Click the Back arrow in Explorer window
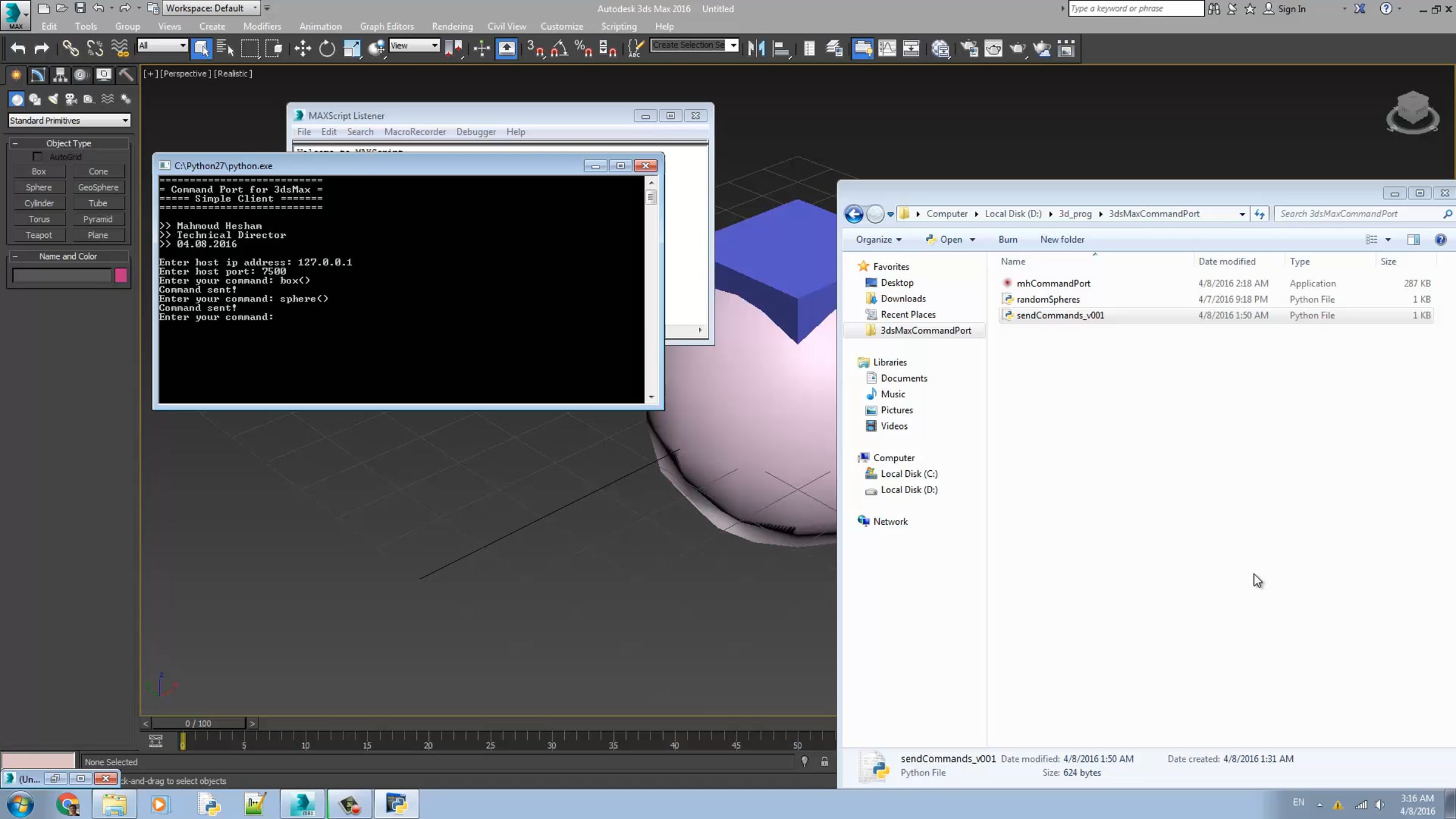Viewport: 1456px width, 819px height. click(x=854, y=214)
